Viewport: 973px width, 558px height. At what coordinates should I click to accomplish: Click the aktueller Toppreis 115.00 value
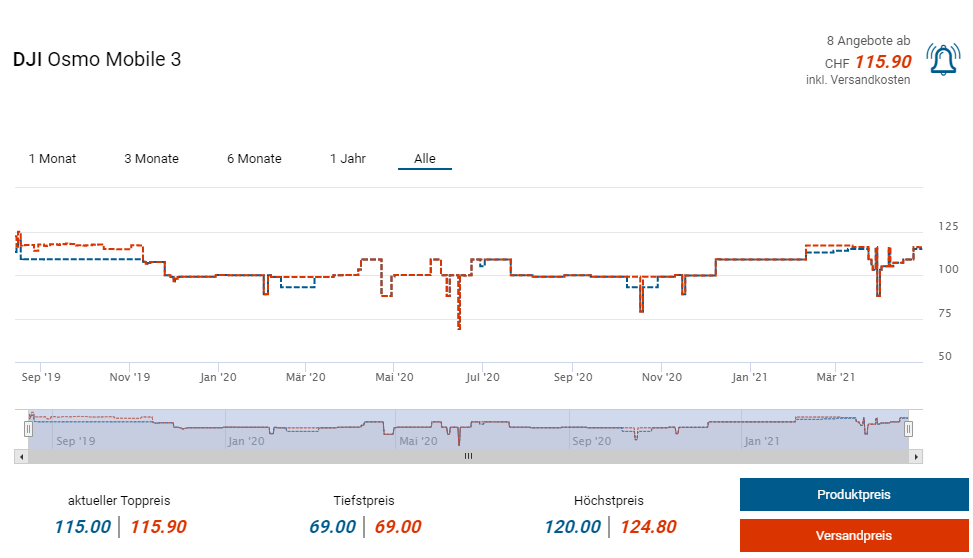coord(82,527)
